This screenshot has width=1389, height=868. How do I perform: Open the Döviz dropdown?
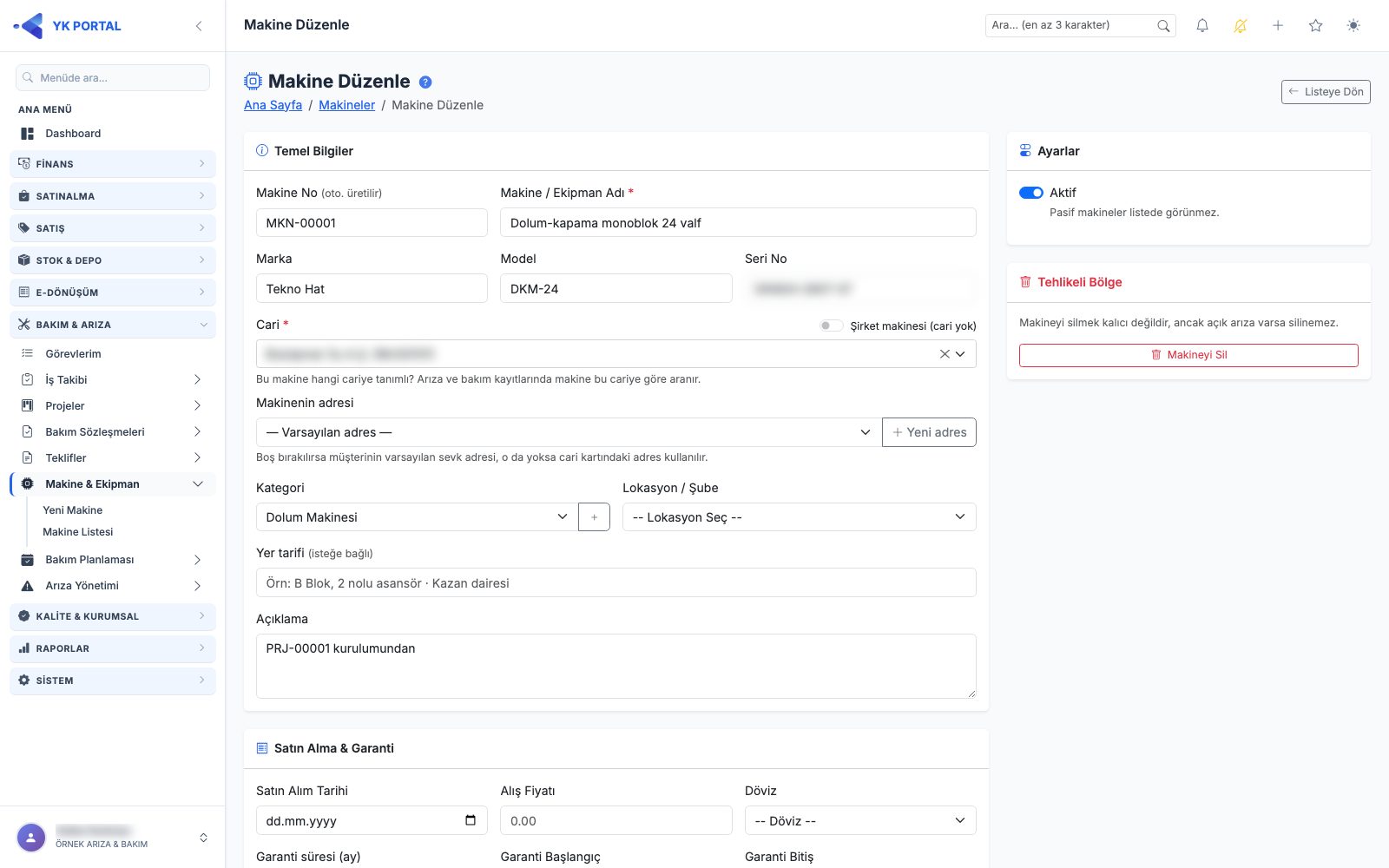coord(860,820)
